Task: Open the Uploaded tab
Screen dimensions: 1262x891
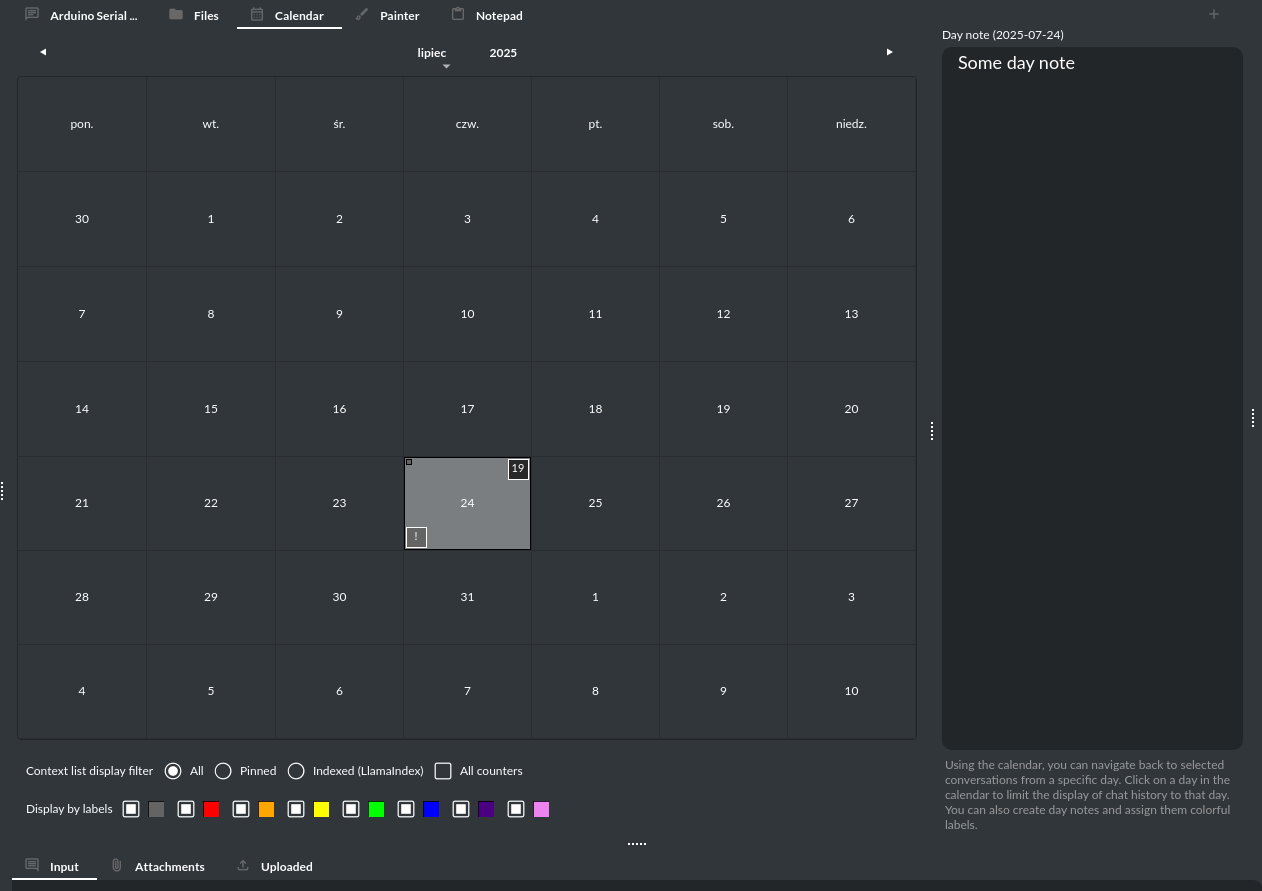Action: point(287,865)
